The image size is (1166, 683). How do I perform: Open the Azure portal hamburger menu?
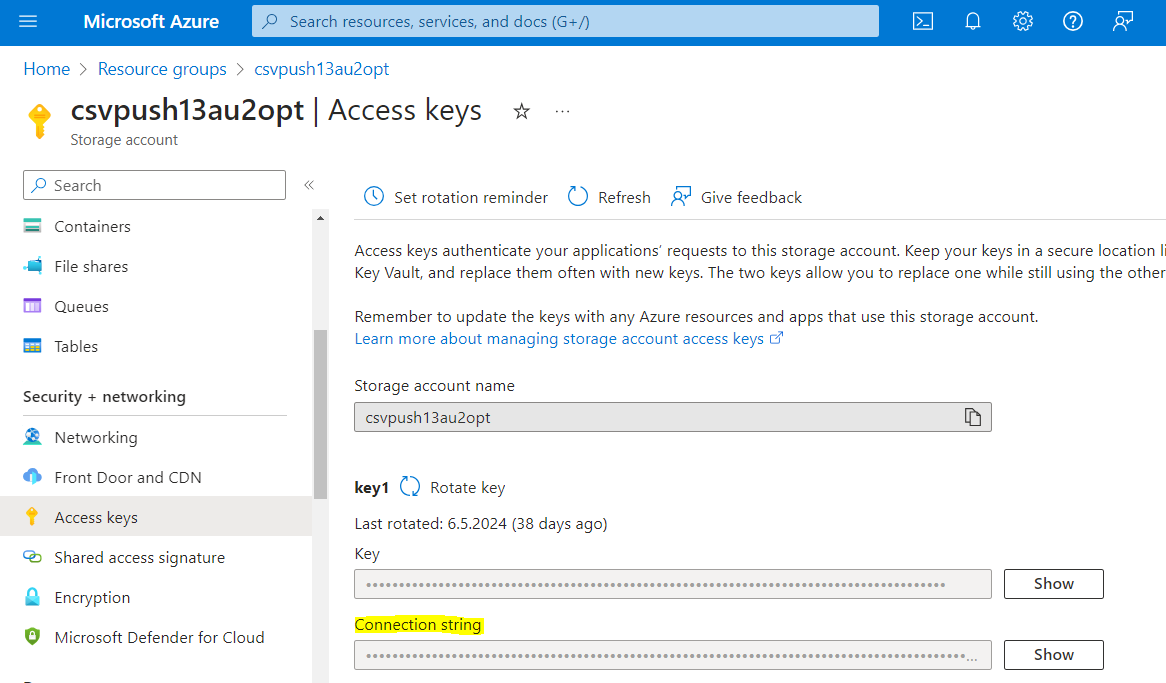tap(27, 21)
